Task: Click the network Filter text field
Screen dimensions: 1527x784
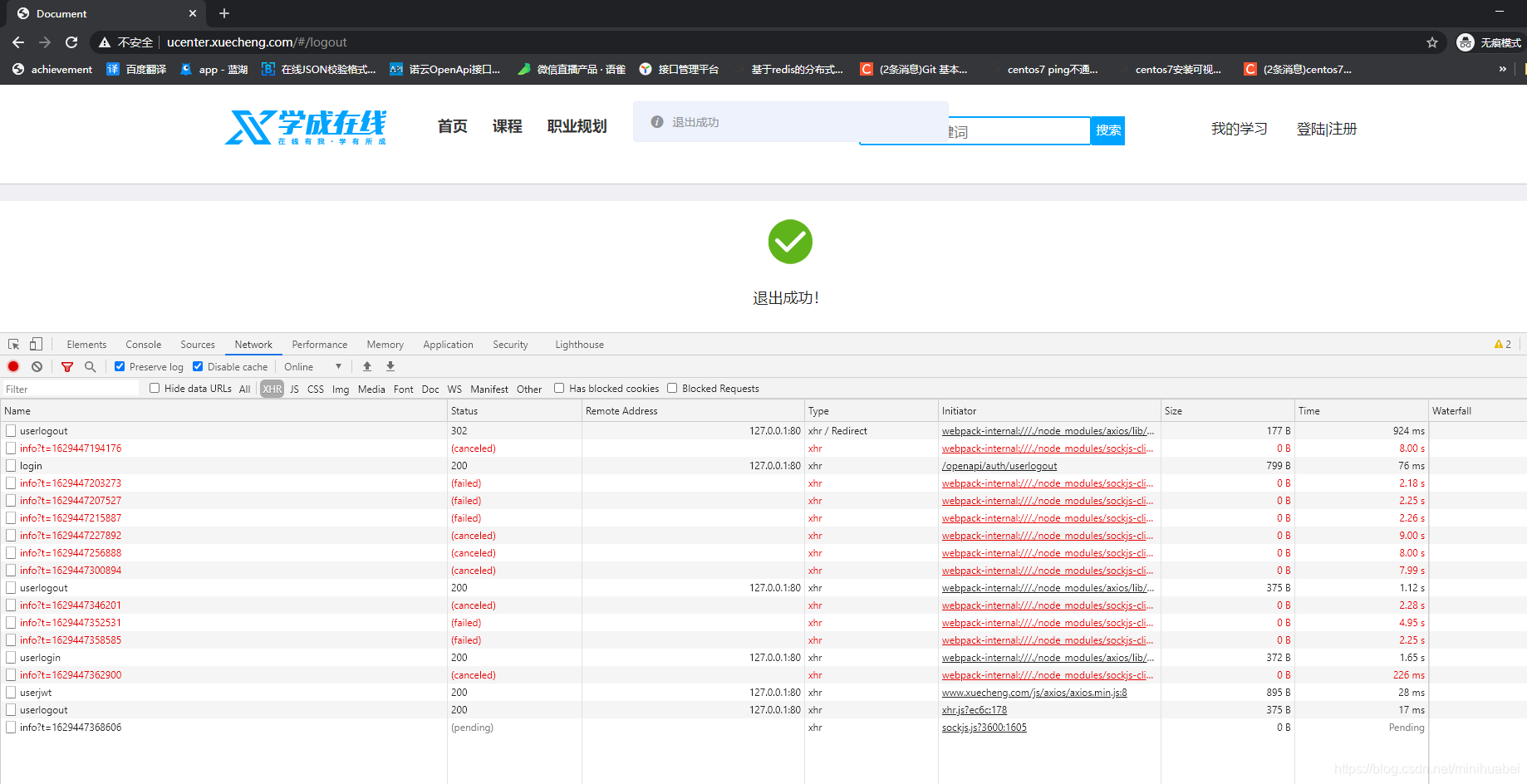Action: [x=71, y=389]
